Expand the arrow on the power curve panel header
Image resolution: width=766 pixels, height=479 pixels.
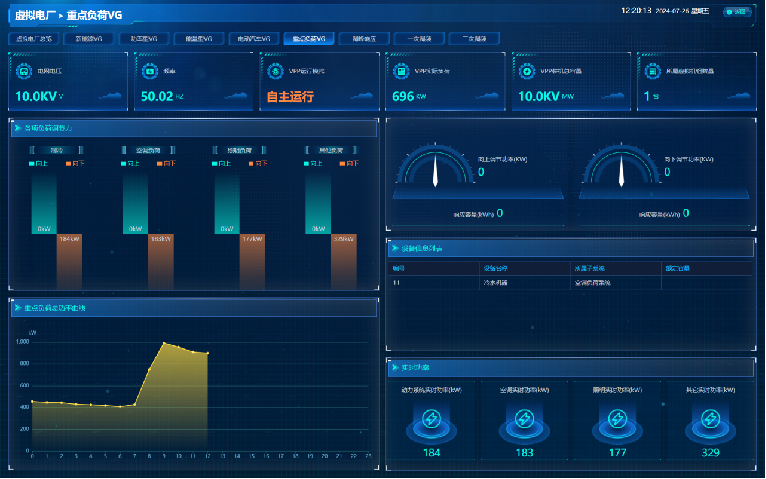click(18, 308)
